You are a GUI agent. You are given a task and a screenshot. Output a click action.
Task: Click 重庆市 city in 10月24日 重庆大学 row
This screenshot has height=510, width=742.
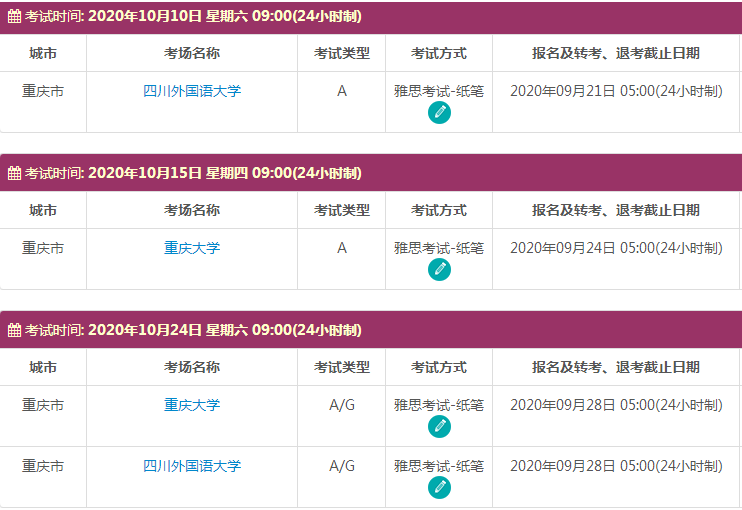click(x=43, y=405)
